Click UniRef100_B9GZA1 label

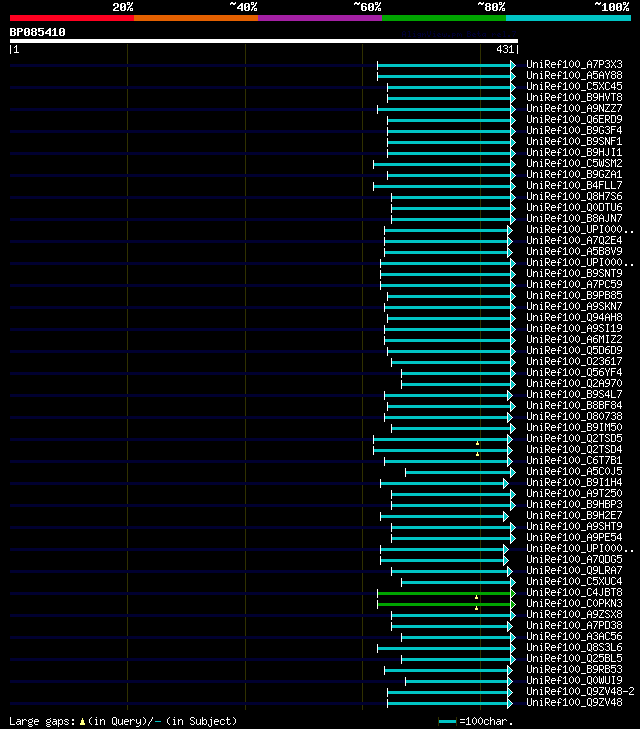tap(574, 174)
